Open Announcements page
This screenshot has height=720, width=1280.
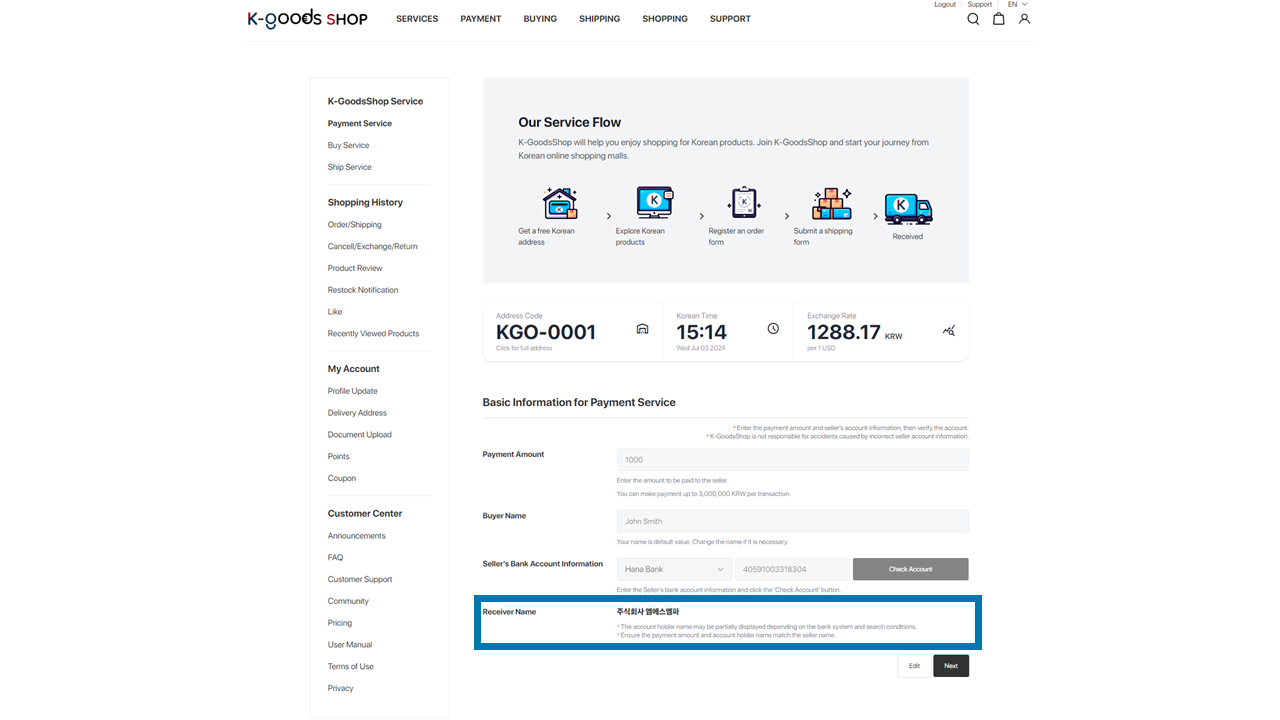pyautogui.click(x=357, y=536)
